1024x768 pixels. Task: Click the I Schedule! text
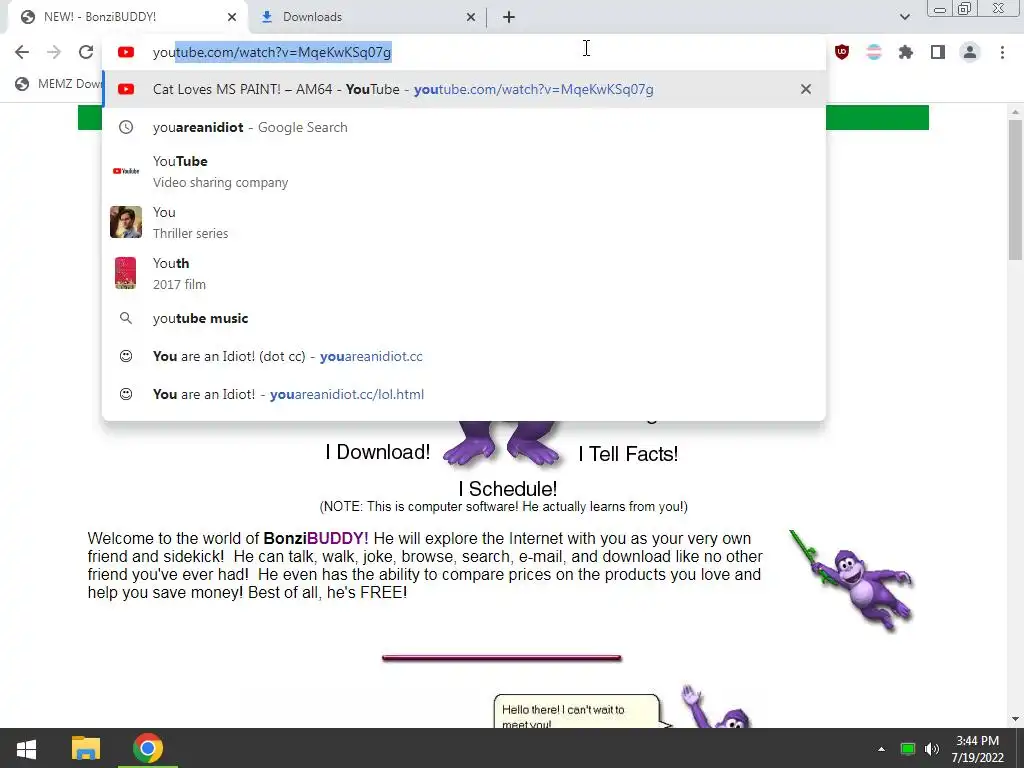click(507, 488)
